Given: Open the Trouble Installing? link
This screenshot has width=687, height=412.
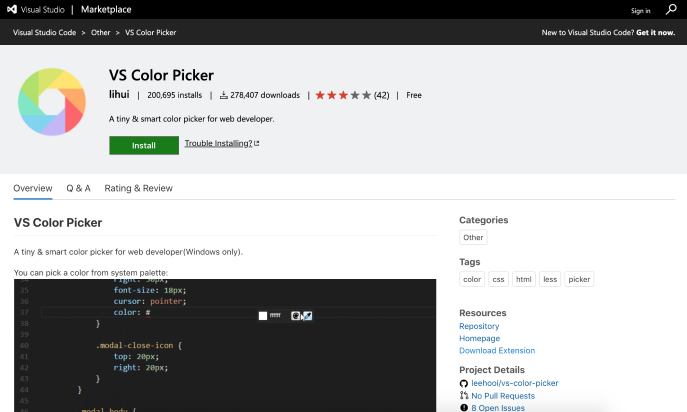Looking at the screenshot, I should [x=218, y=143].
